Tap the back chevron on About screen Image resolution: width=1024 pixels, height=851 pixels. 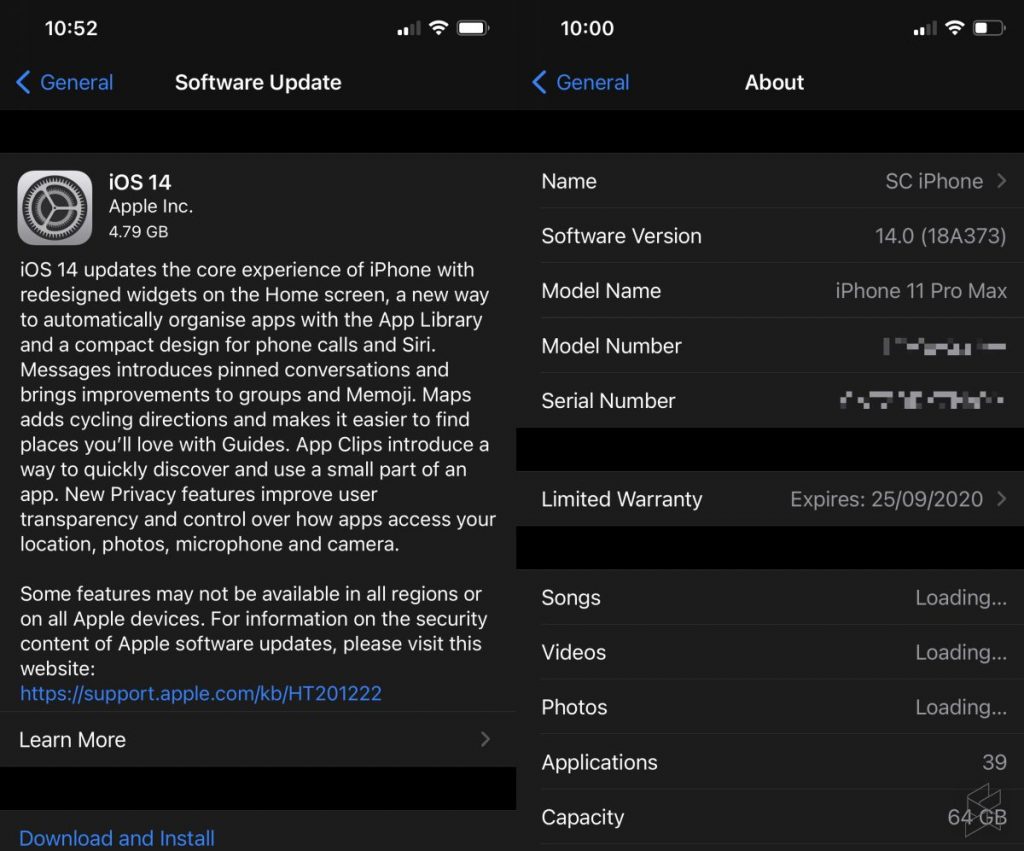point(539,82)
